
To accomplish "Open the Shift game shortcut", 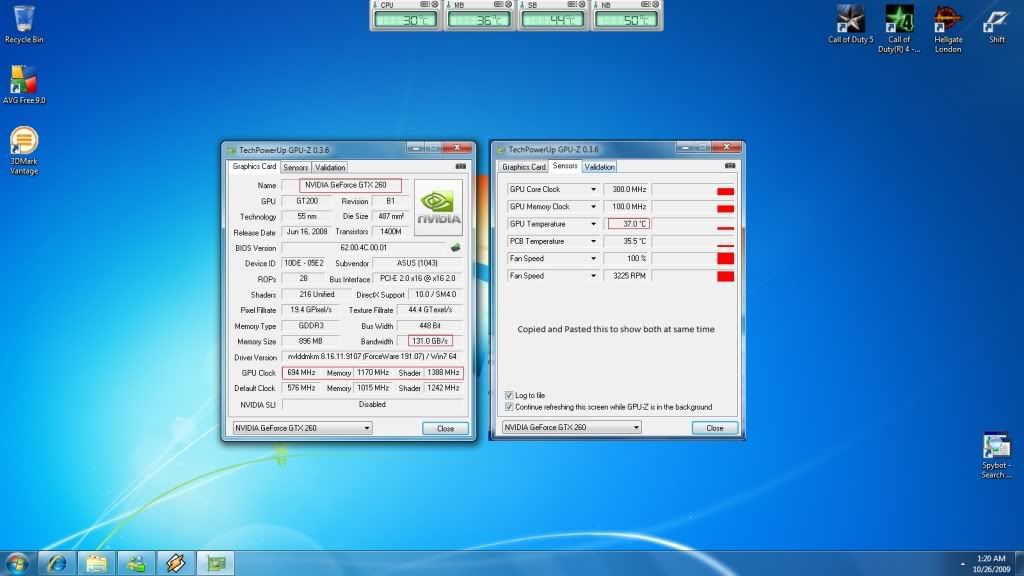I will [997, 24].
